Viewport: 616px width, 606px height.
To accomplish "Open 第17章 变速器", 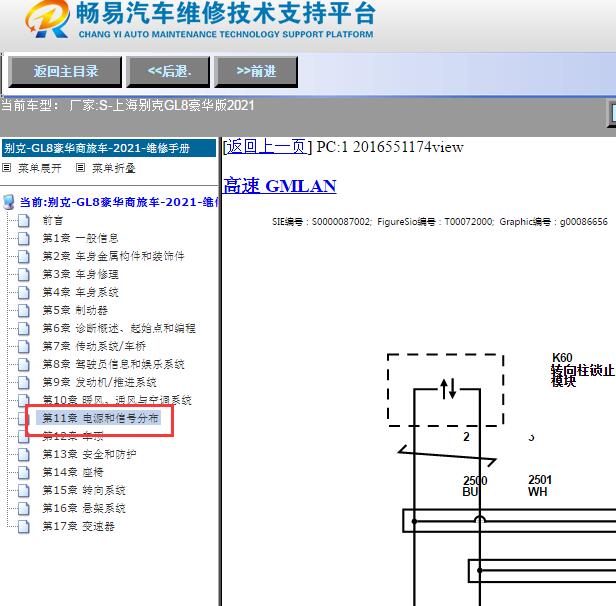I will 79,527.
